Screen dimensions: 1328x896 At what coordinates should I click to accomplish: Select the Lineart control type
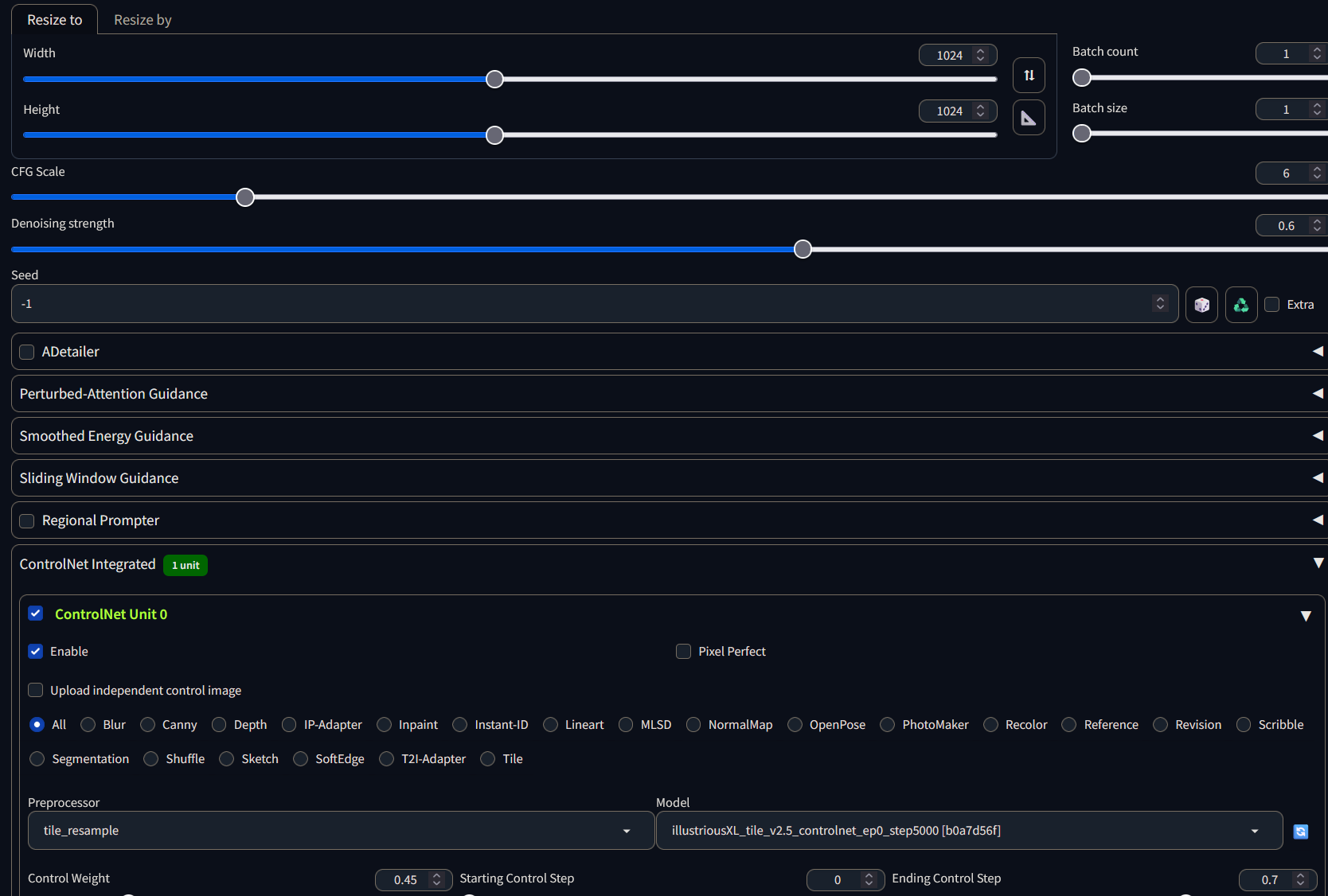[550, 725]
